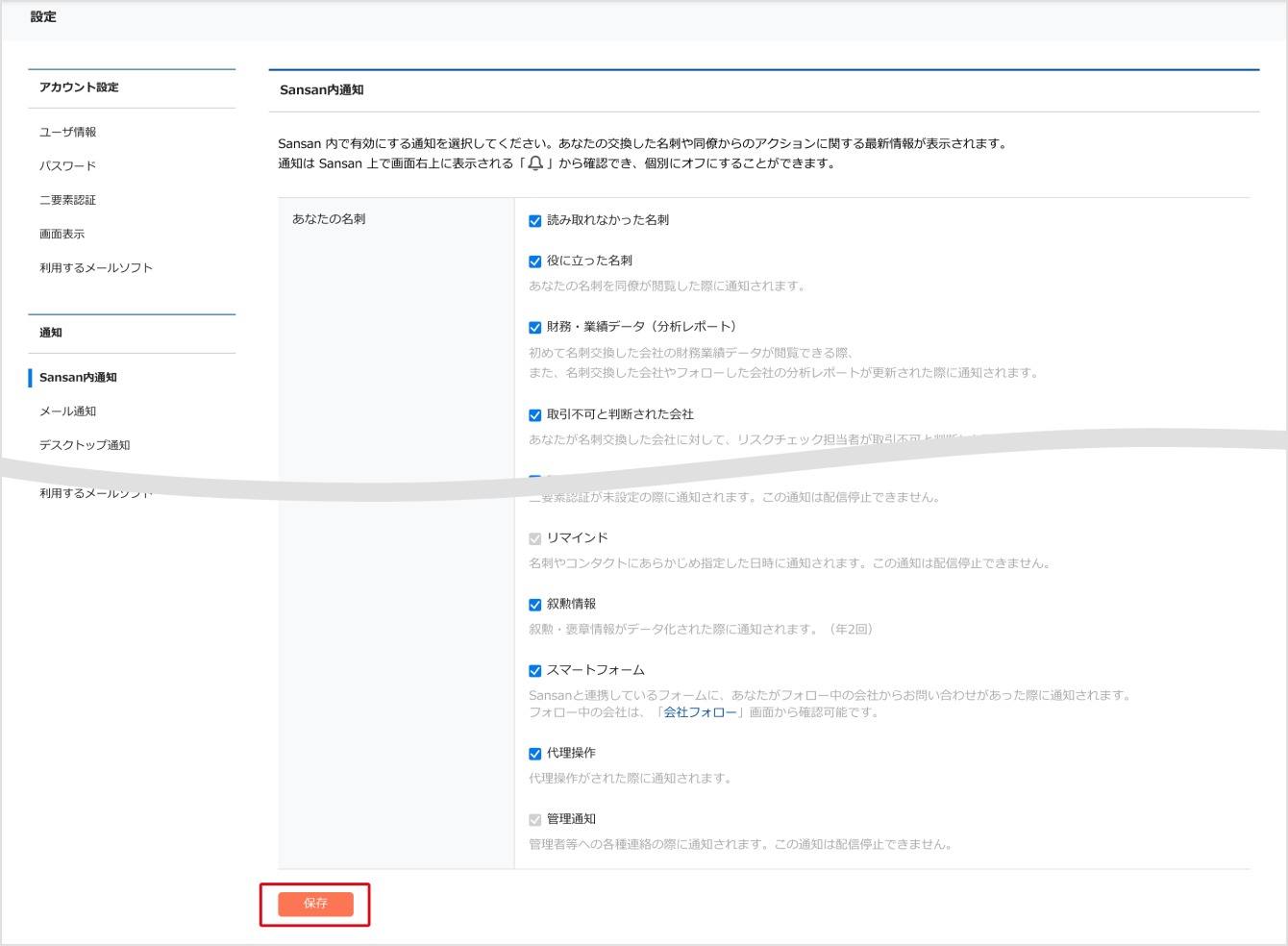Click the Sansan内通知 panel heading
The image size is (1288, 946).
tap(322, 90)
